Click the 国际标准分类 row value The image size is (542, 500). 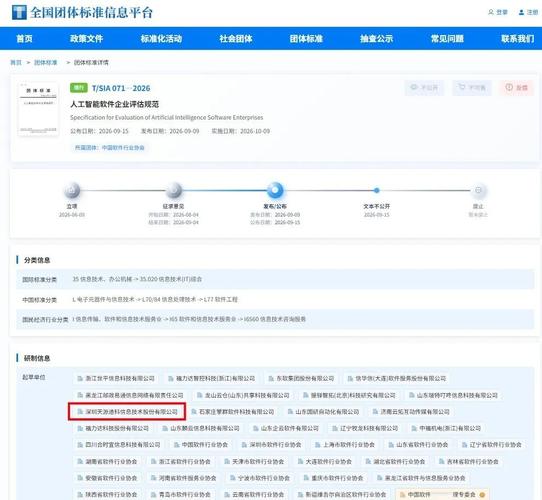point(137,279)
